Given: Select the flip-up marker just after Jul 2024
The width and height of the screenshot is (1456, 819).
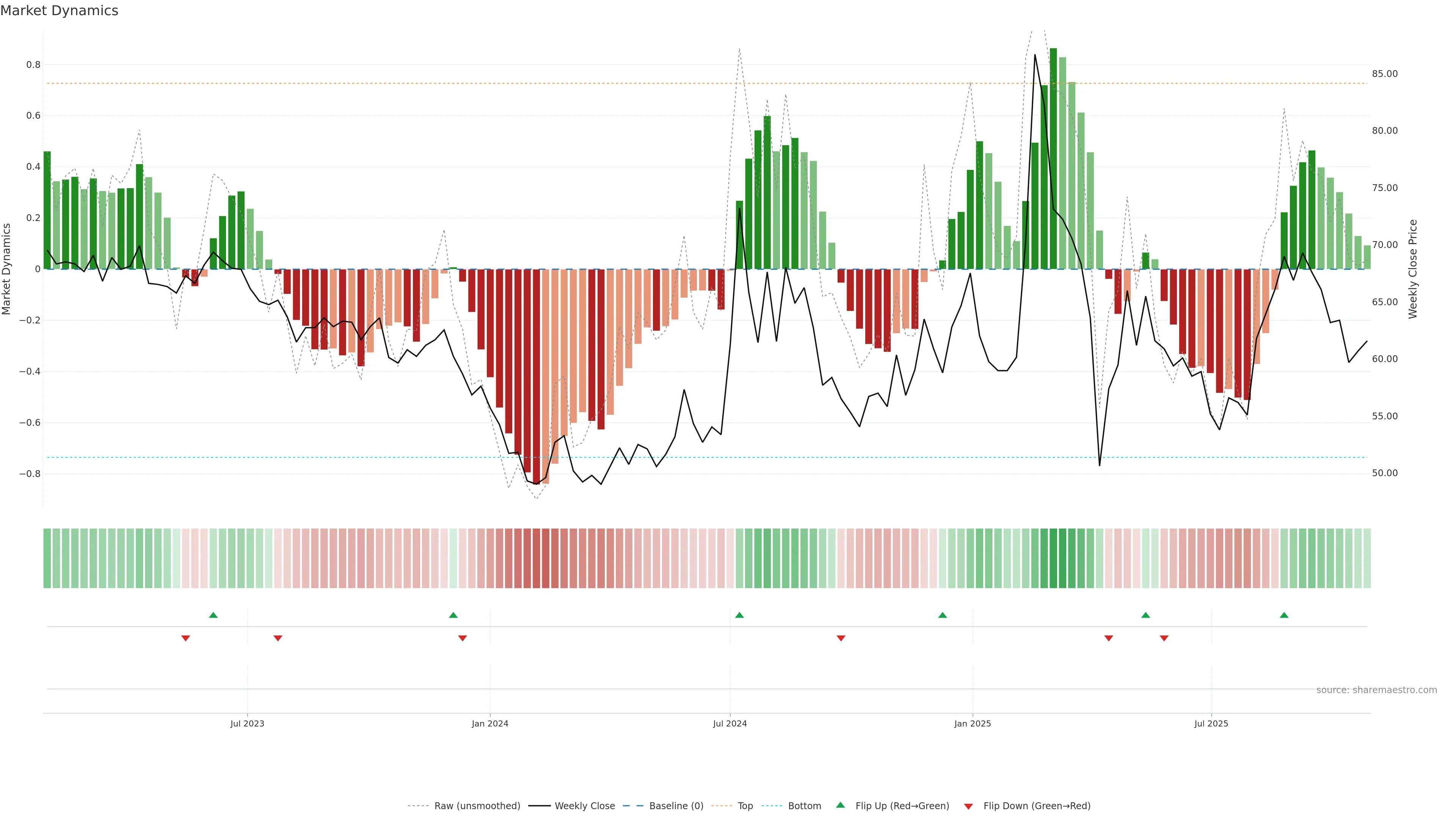Looking at the screenshot, I should (x=739, y=615).
